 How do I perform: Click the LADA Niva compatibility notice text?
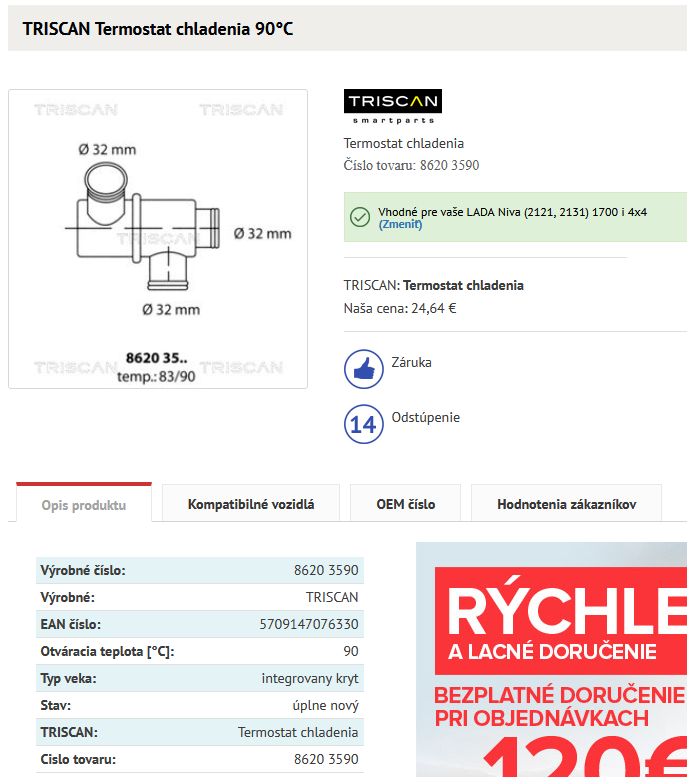click(x=512, y=212)
